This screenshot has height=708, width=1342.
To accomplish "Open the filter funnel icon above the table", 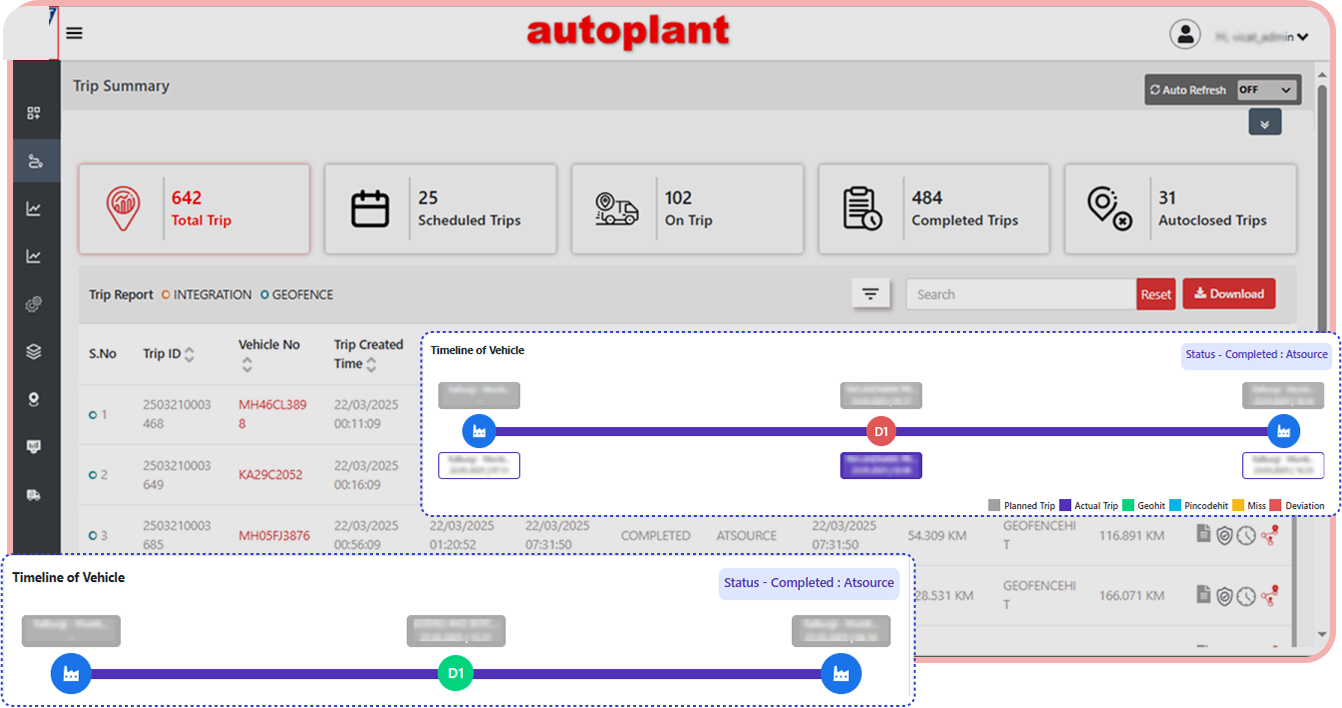I will coord(871,293).
